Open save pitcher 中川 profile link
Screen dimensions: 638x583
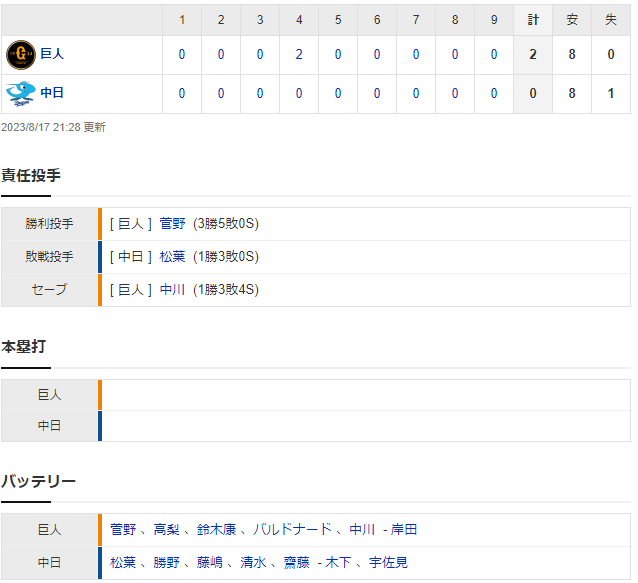click(x=173, y=290)
